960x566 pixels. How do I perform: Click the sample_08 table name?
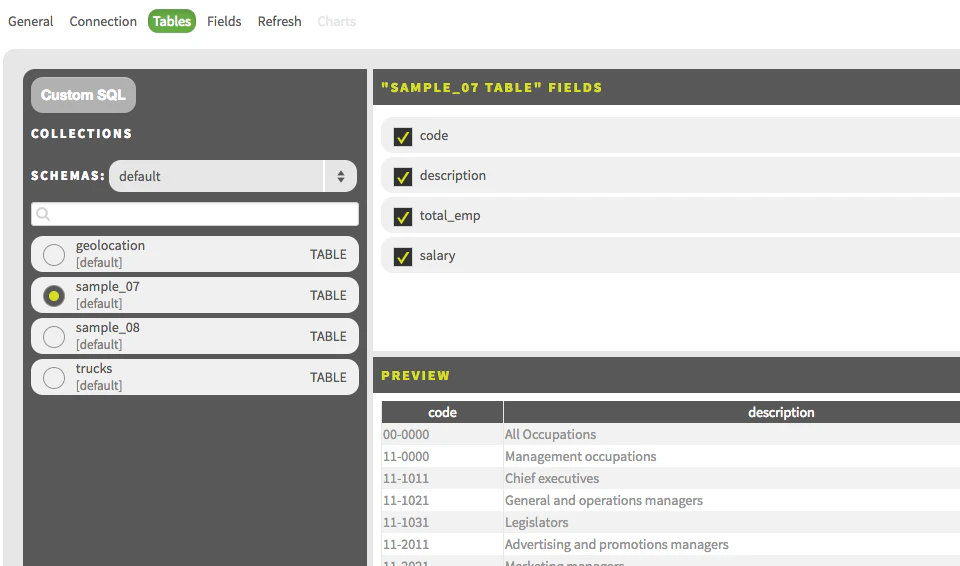108,328
